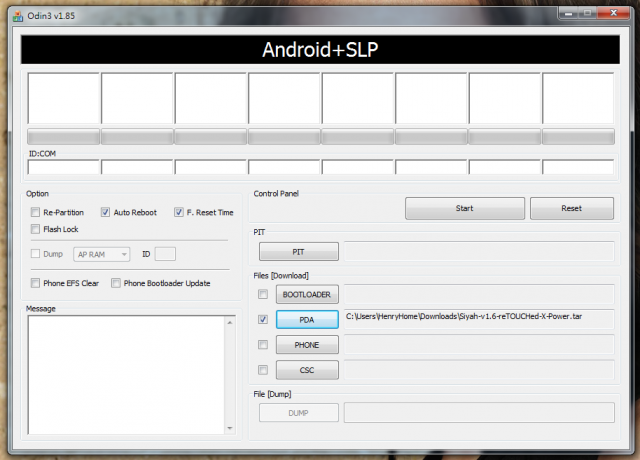Enable the Flash Lock checkbox

(36, 229)
